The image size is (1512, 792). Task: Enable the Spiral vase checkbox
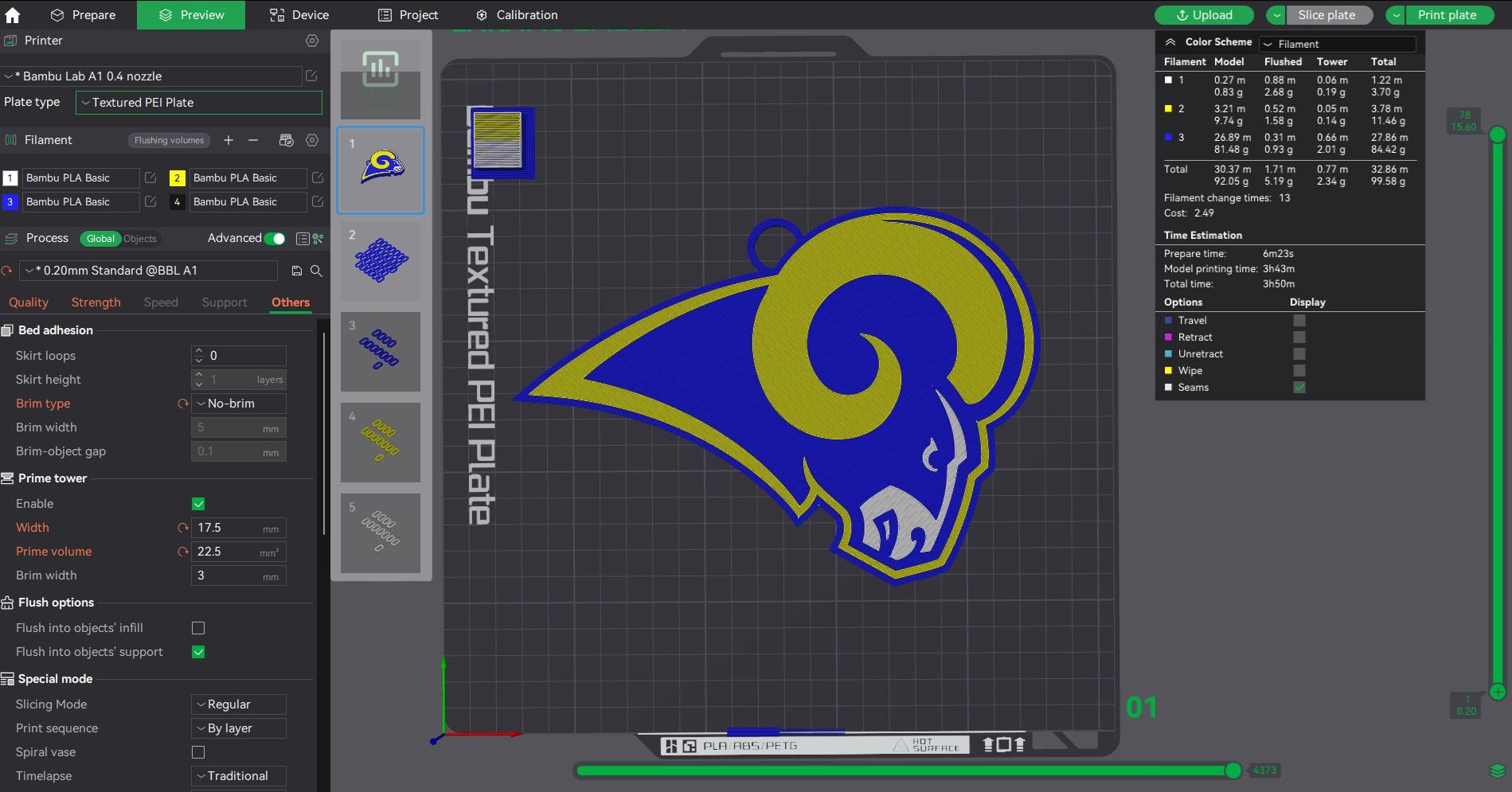coord(198,752)
